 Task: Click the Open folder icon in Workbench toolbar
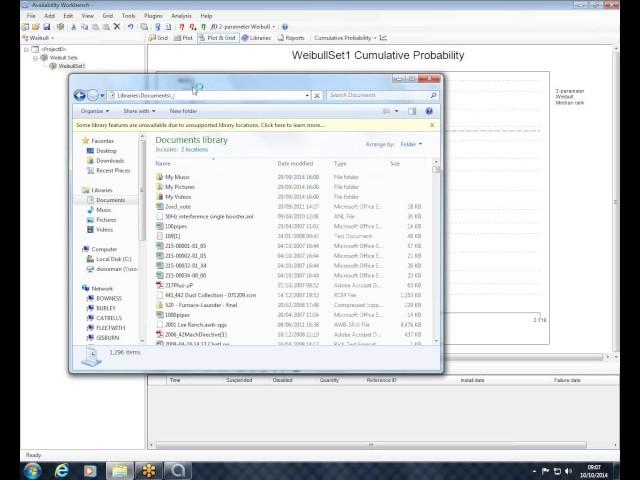(36, 27)
